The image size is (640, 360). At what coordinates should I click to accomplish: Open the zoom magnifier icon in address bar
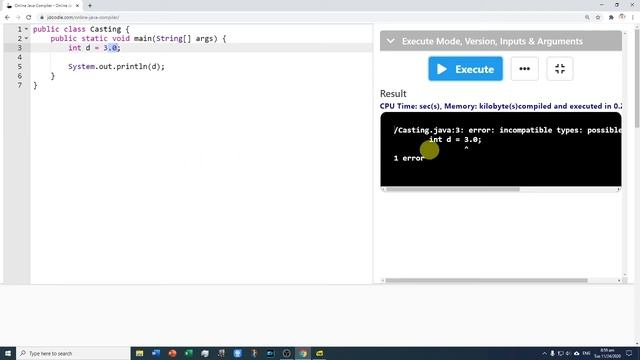click(x=587, y=17)
